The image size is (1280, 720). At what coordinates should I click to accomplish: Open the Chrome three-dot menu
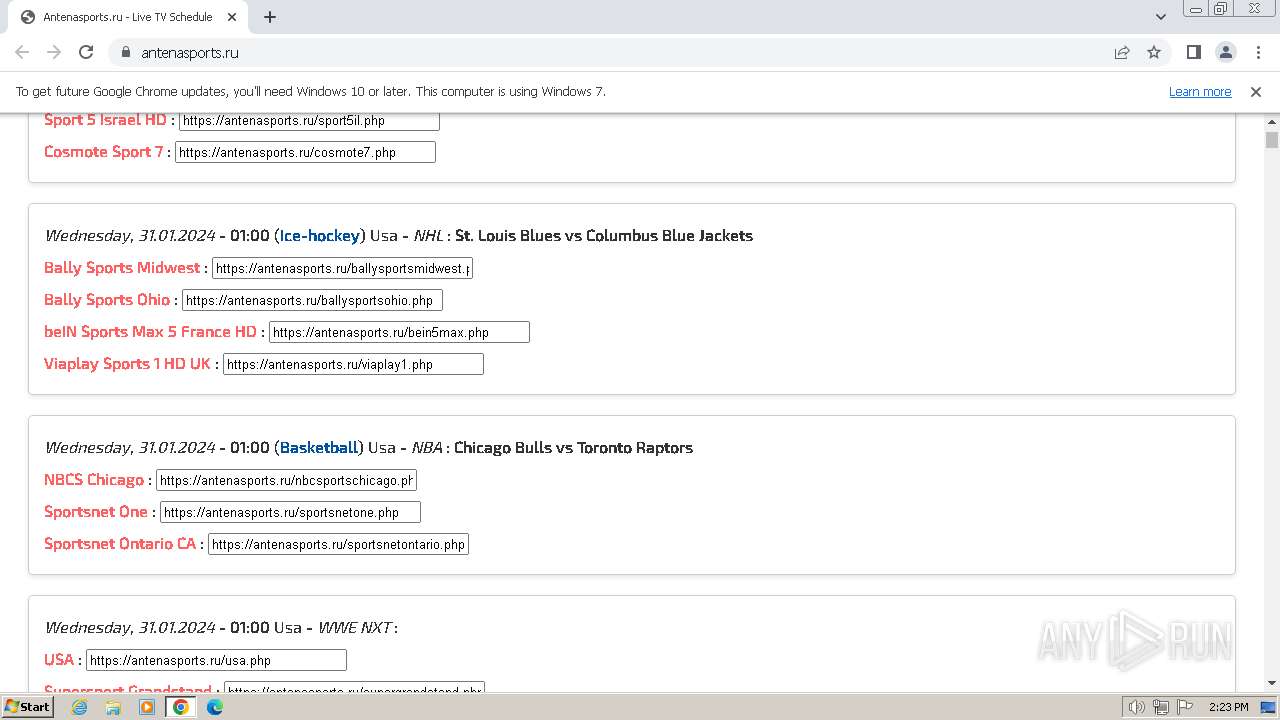(x=1257, y=52)
